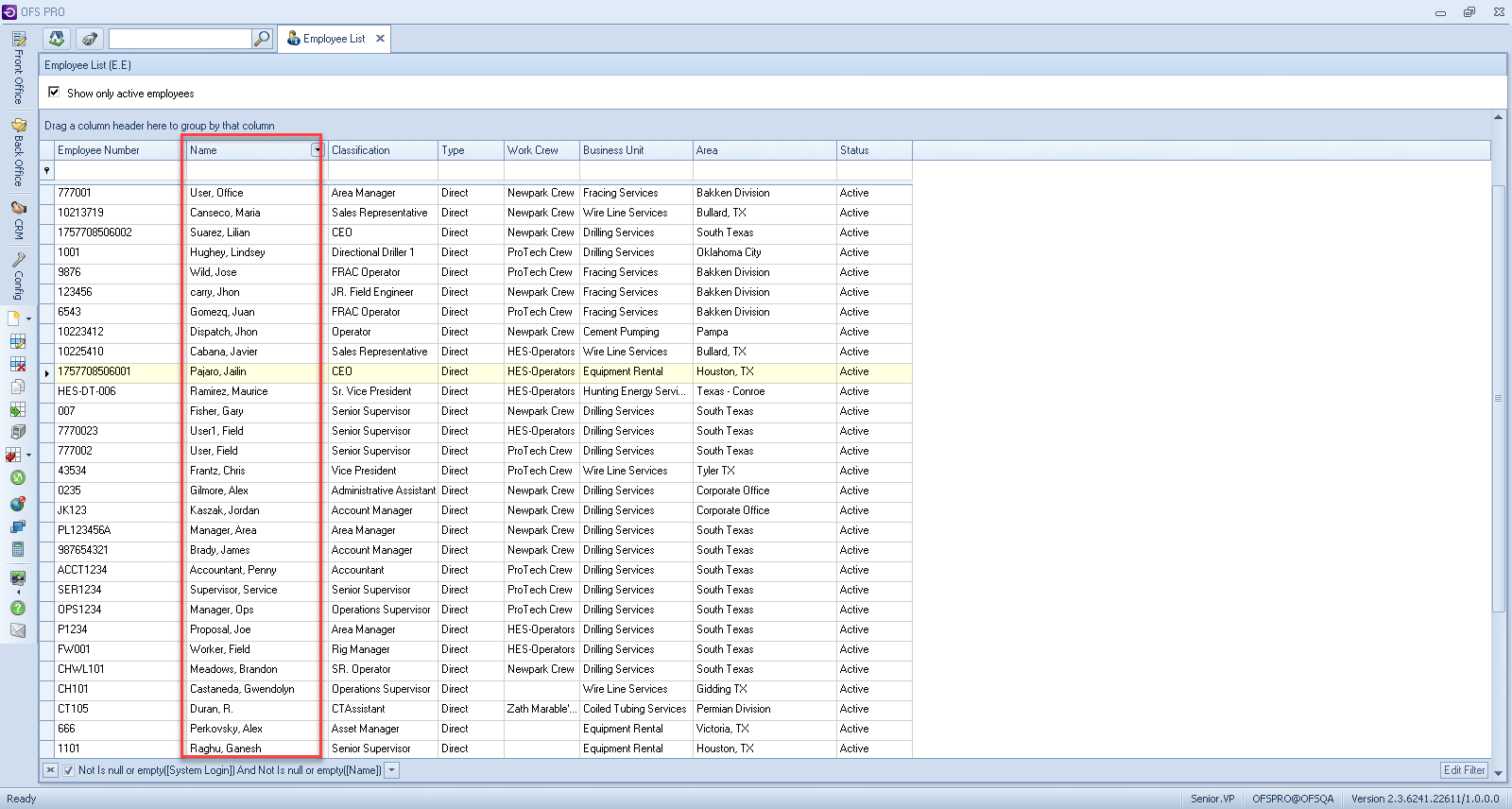This screenshot has width=1512, height=809.
Task: Click the red-tagged grid sidebar icon
Action: [14, 455]
